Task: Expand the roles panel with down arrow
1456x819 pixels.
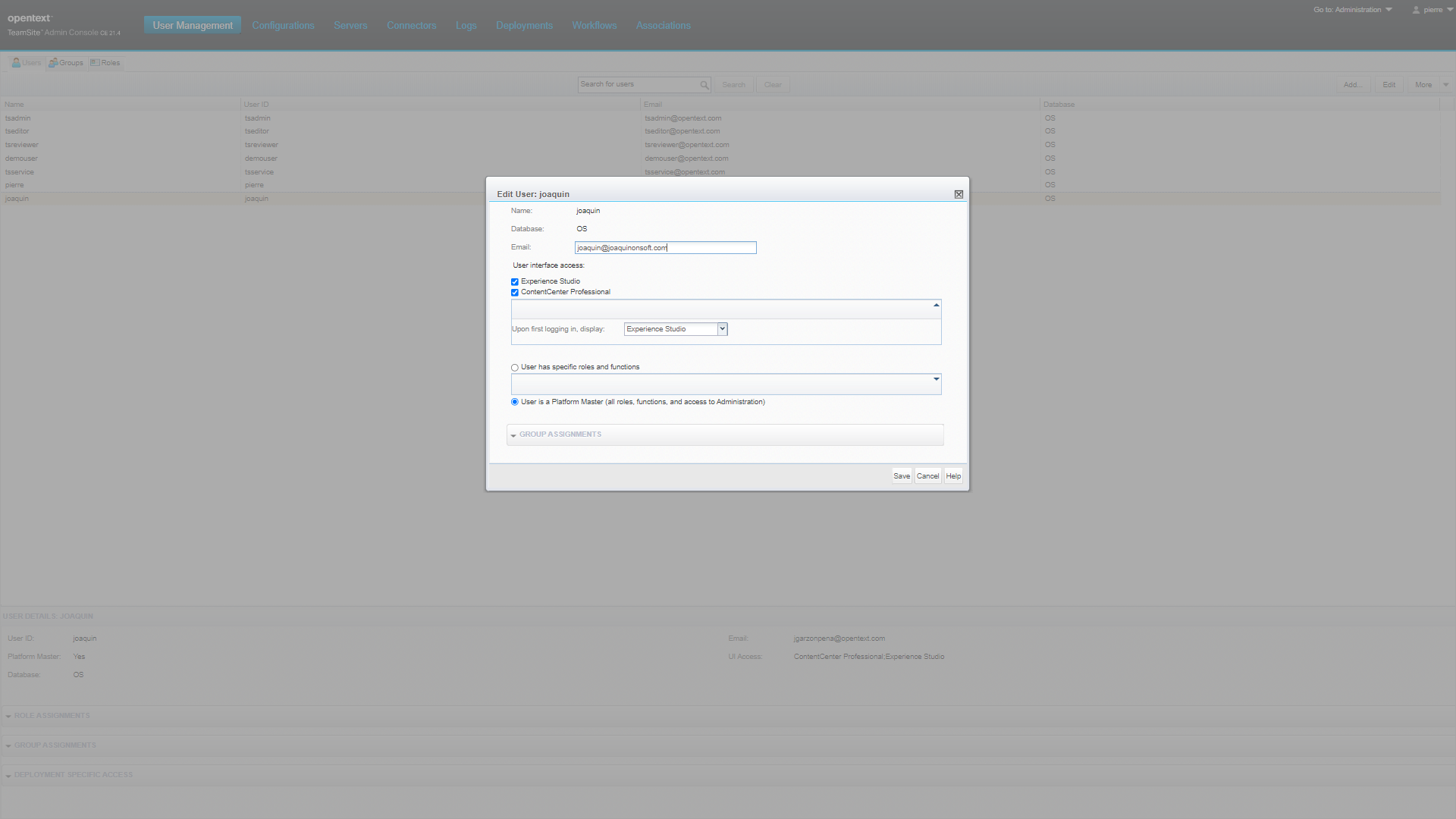Action: [936, 379]
